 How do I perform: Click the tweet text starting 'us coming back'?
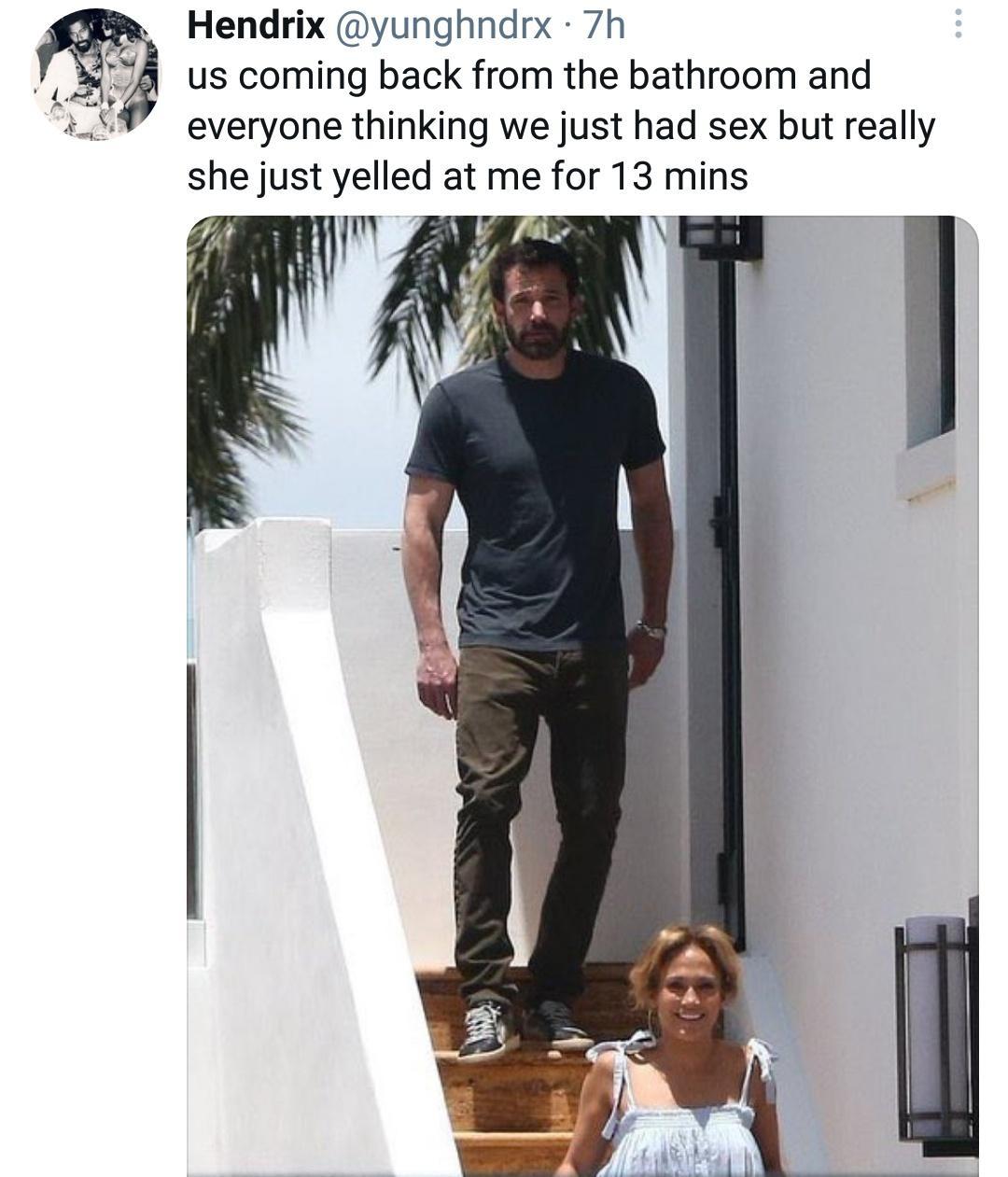coord(561,125)
